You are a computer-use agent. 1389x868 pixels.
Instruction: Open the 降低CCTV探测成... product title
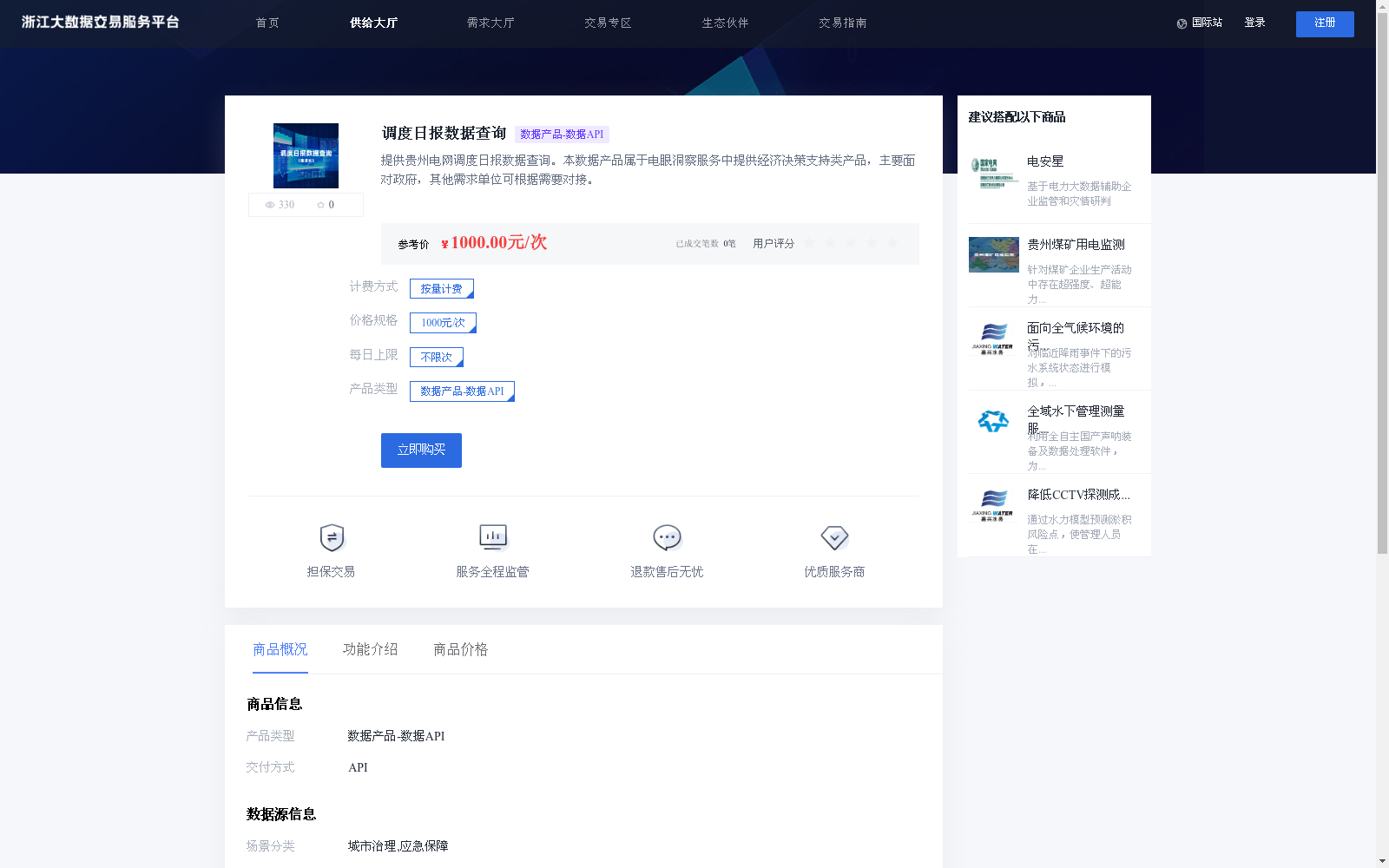point(1078,495)
